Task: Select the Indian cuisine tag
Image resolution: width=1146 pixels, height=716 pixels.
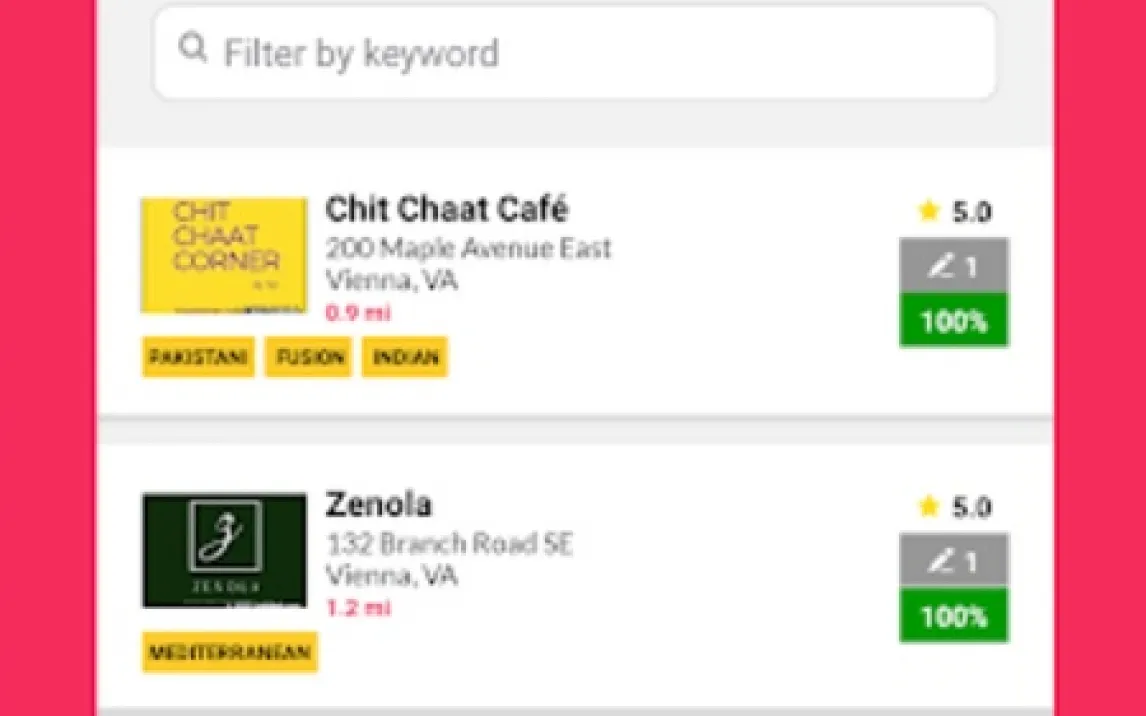Action: (405, 357)
